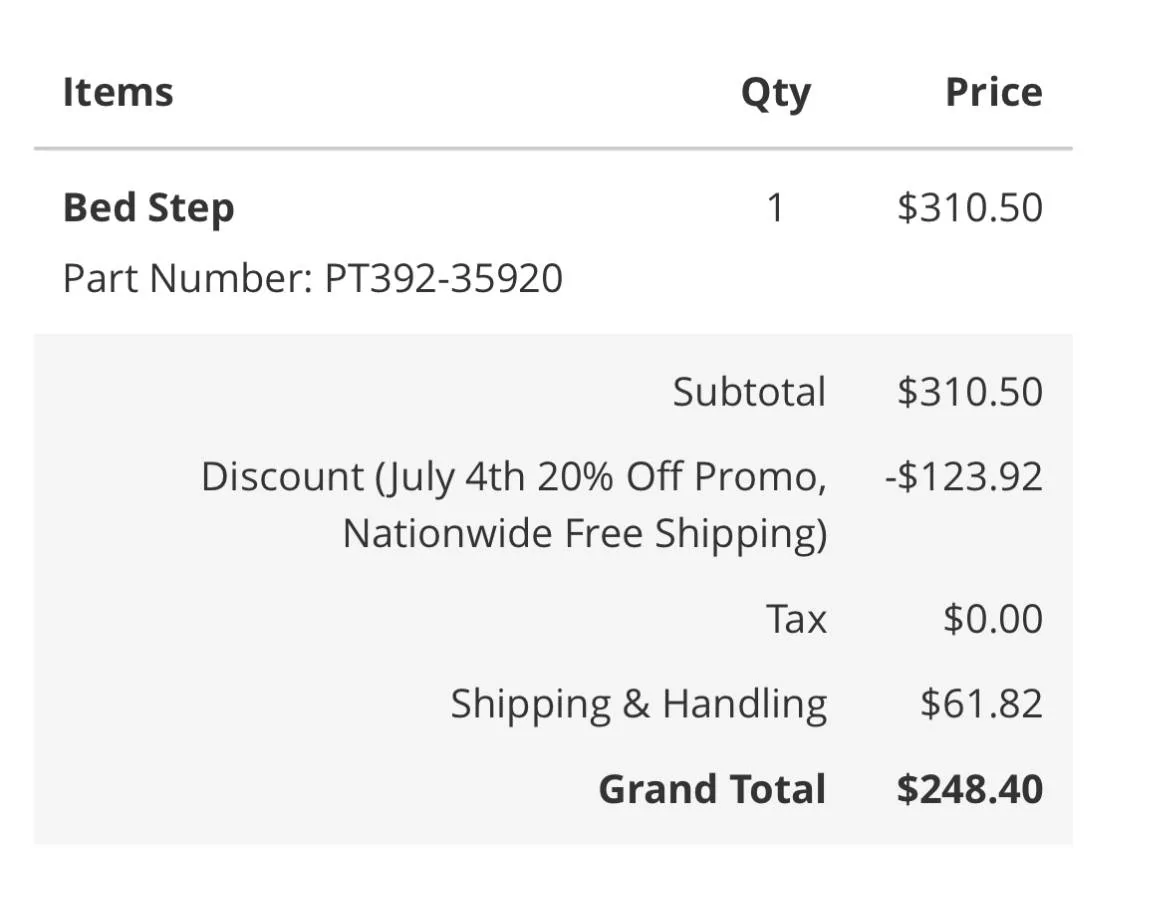
Task: Click the word Discount in the totals
Action: click(282, 477)
